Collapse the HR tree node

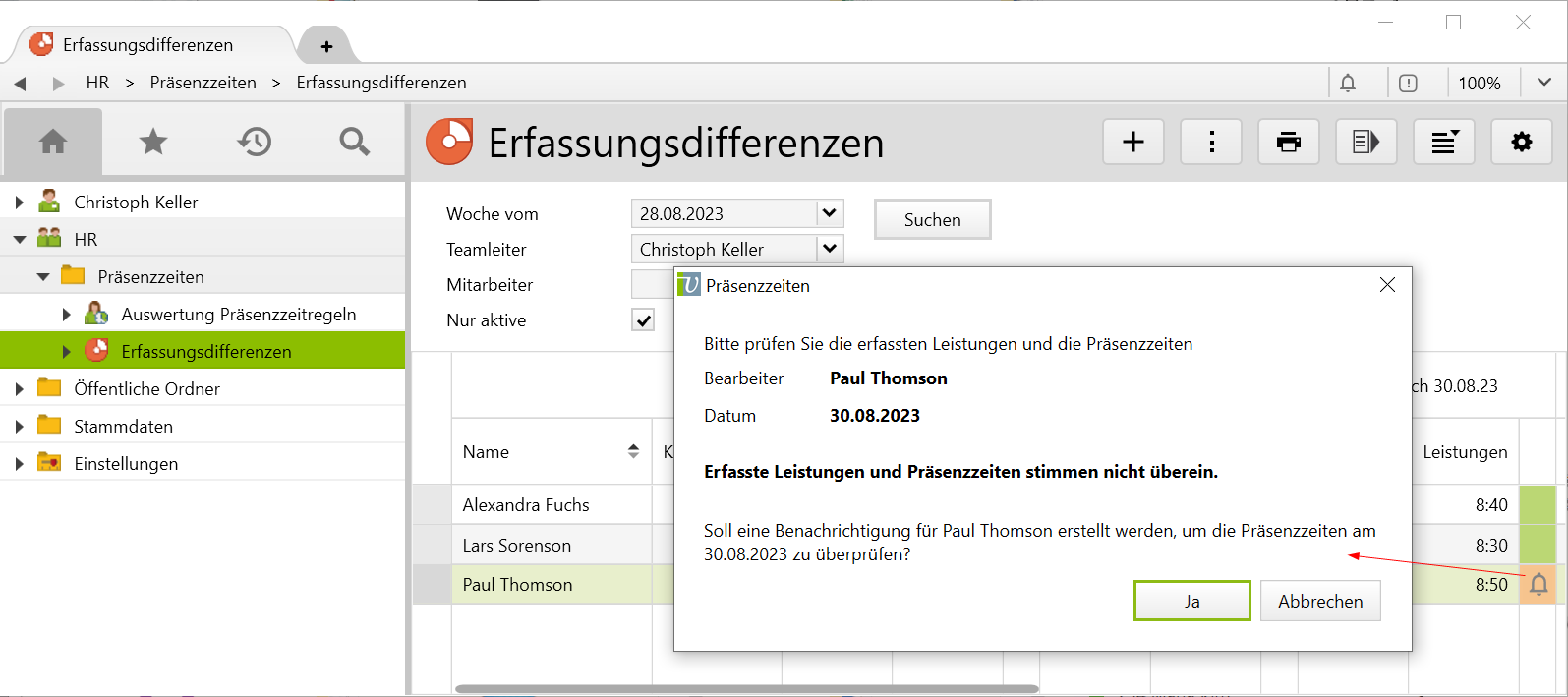coord(20,240)
